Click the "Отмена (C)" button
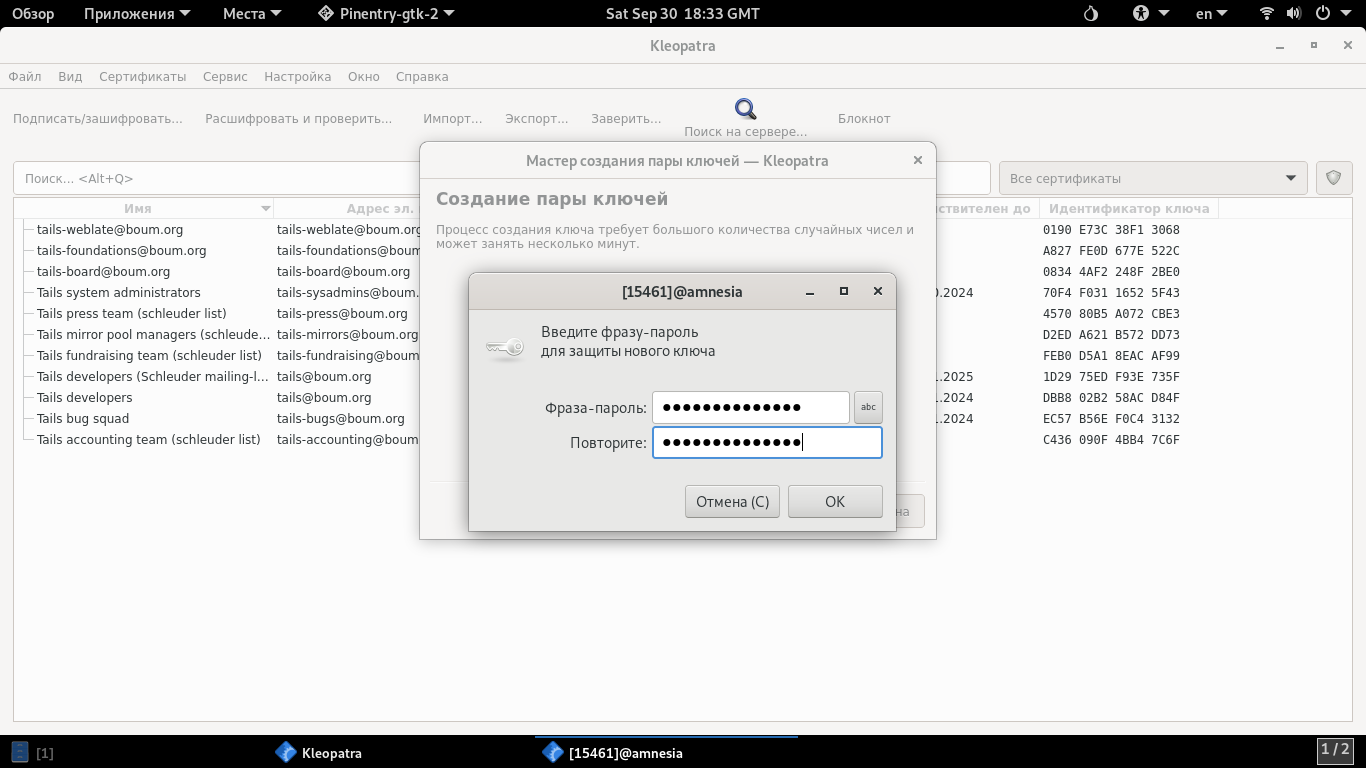Screen dimensions: 1366x768 click(732, 501)
